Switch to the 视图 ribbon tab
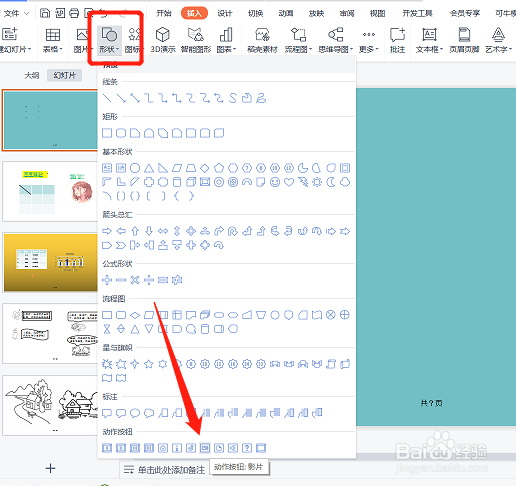 377,13
